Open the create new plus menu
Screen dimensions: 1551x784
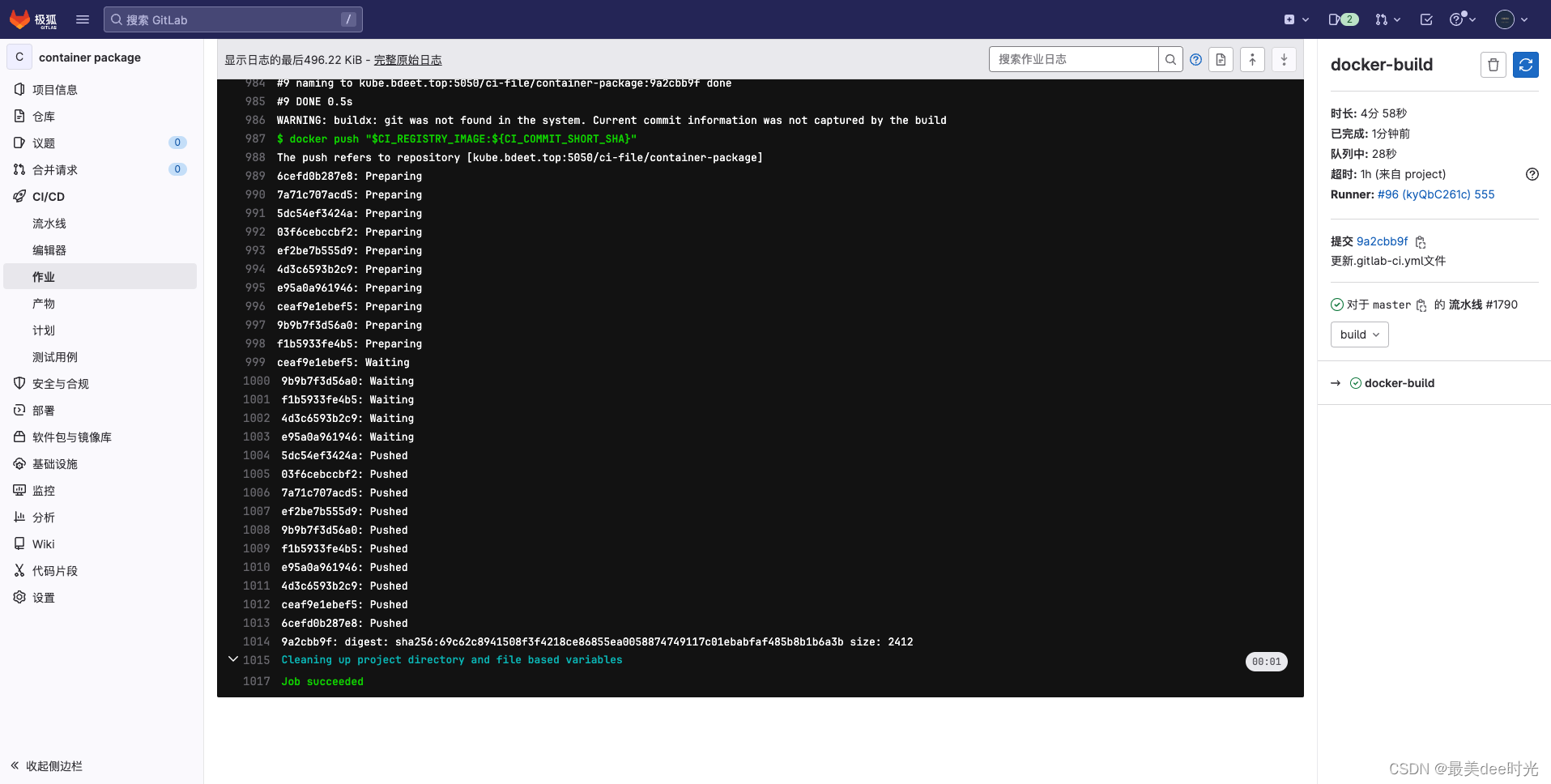1296,19
